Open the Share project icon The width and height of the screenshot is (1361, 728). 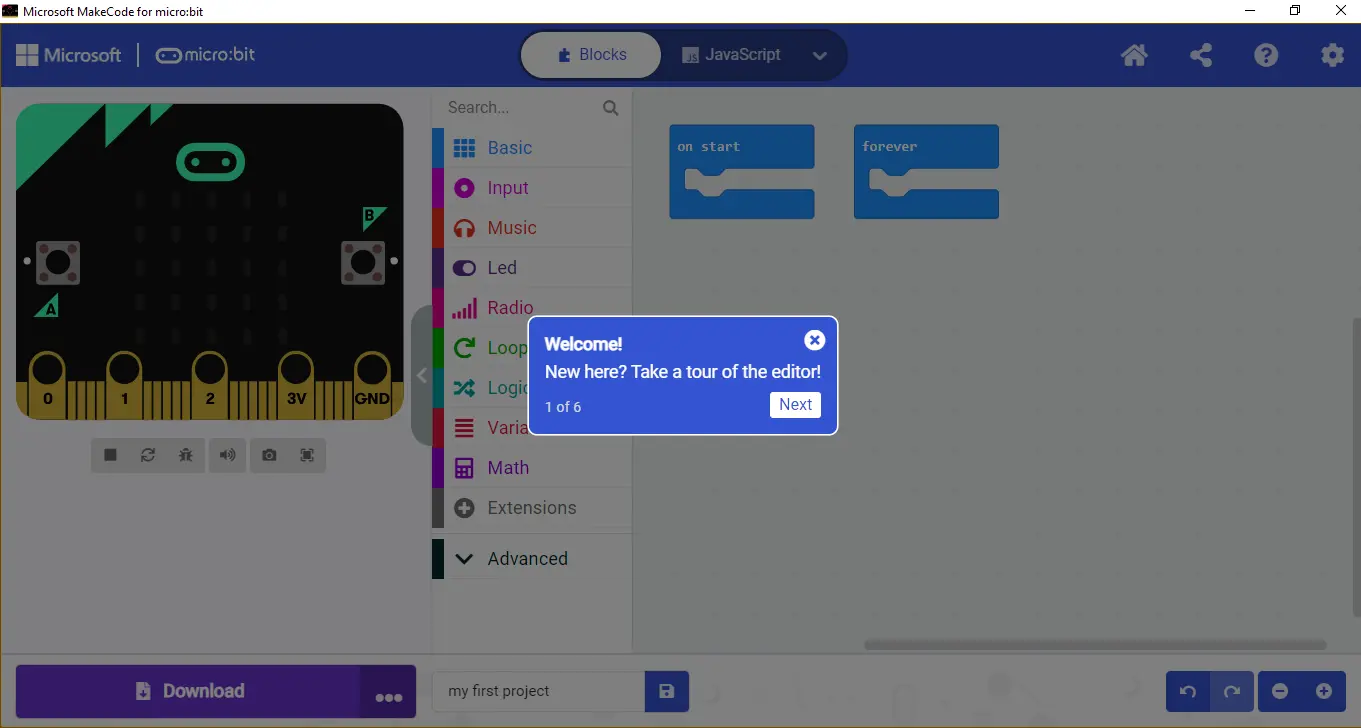pos(1201,55)
